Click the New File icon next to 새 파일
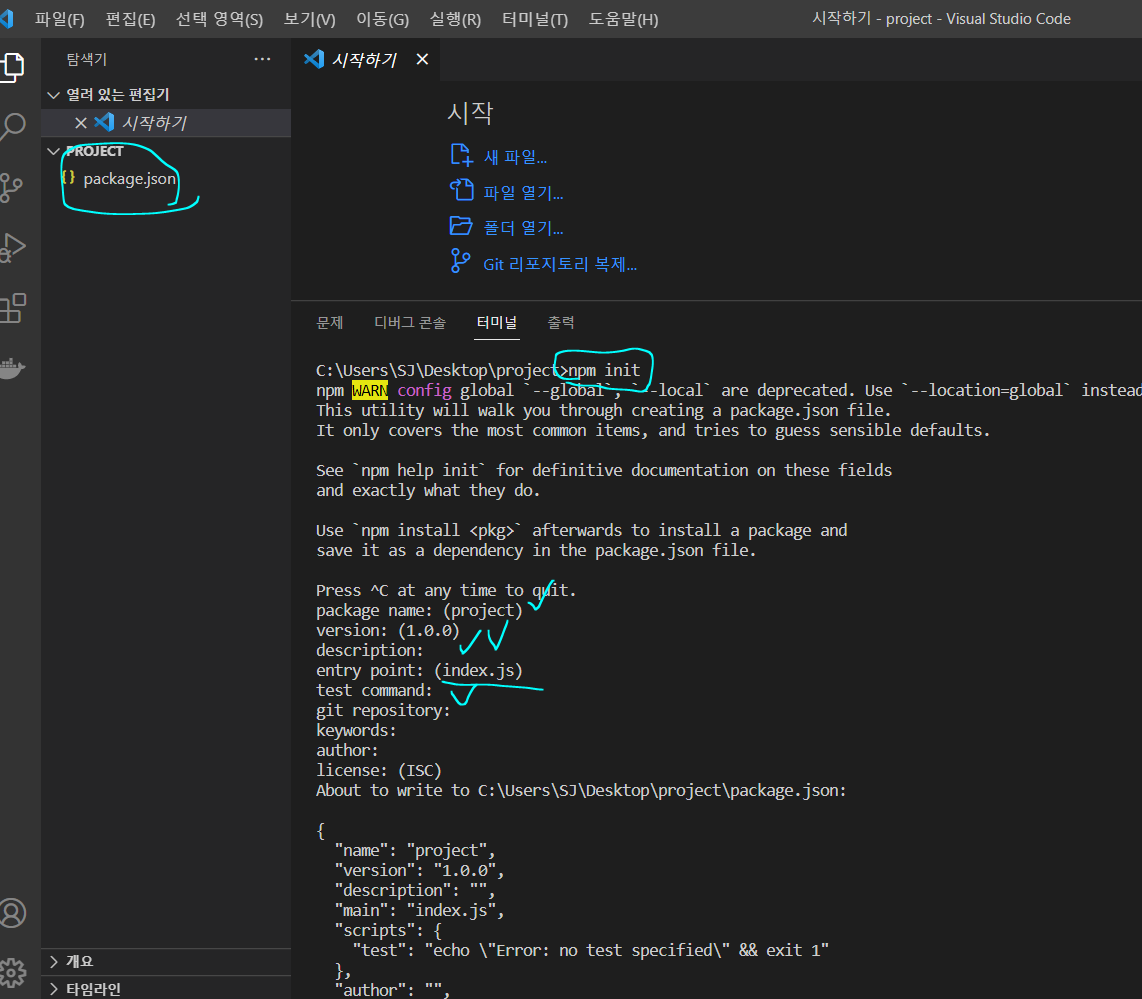 461,155
